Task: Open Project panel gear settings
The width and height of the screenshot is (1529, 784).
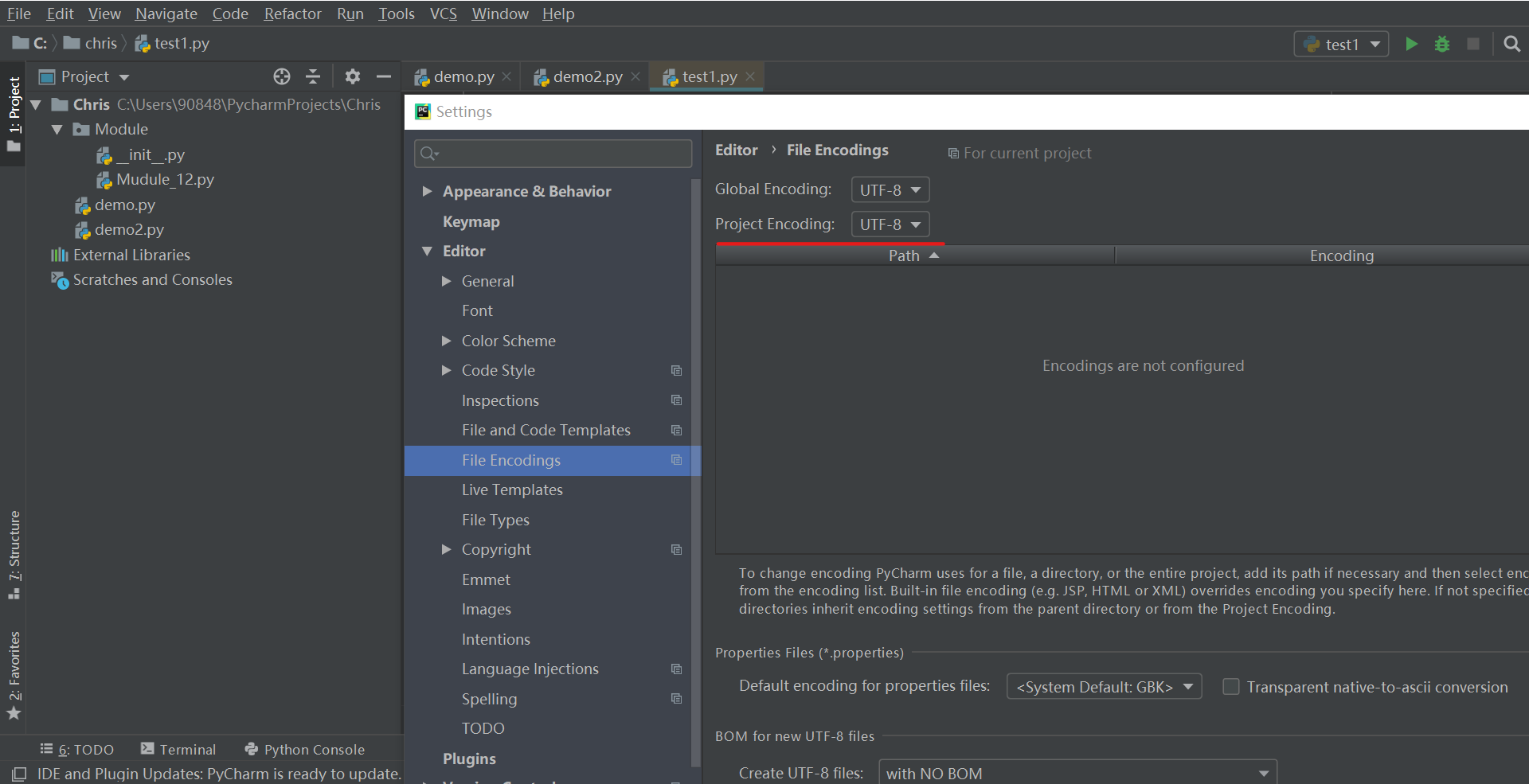Action: click(353, 76)
